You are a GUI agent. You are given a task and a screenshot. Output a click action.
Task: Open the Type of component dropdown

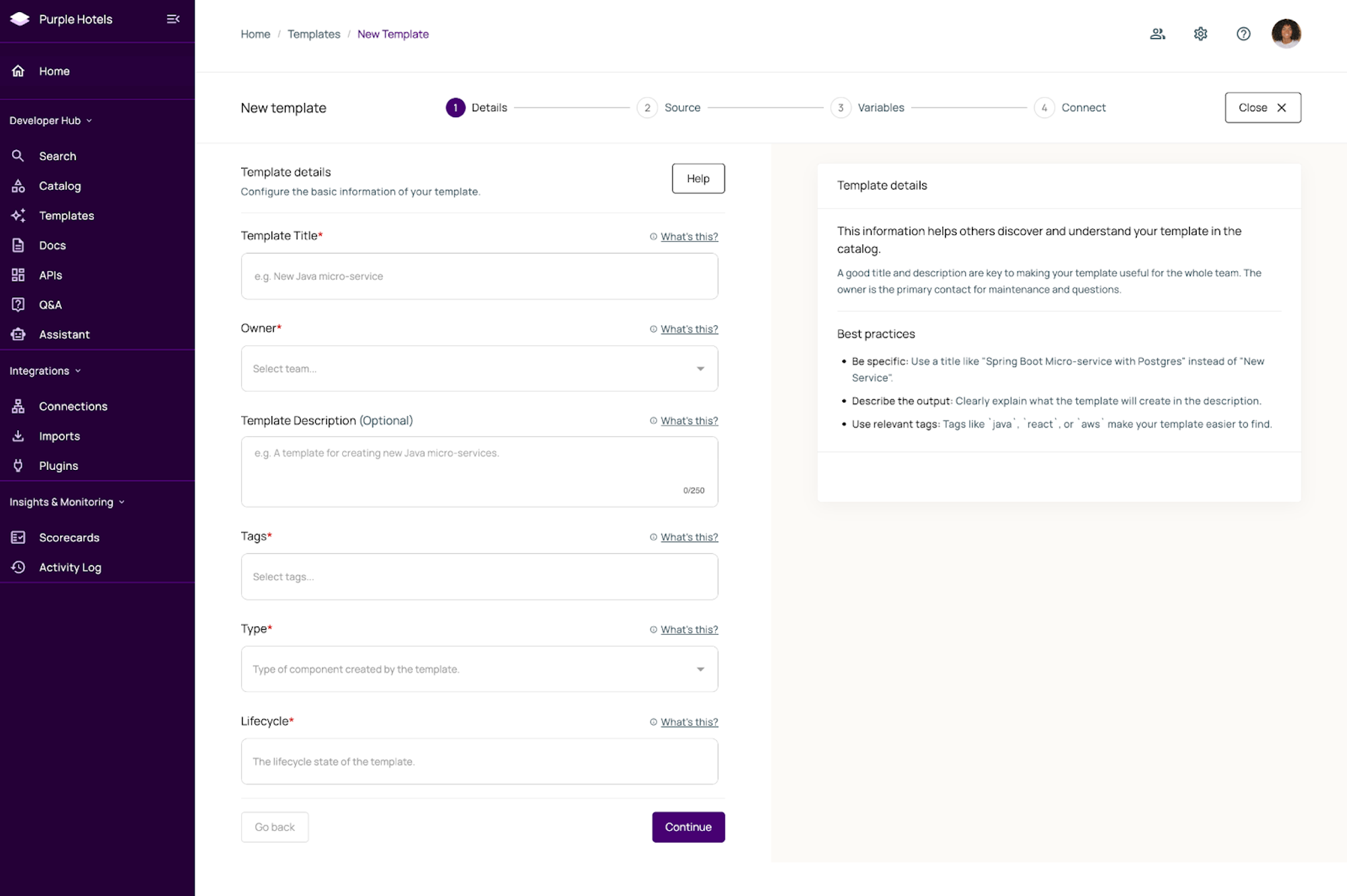pyautogui.click(x=480, y=669)
